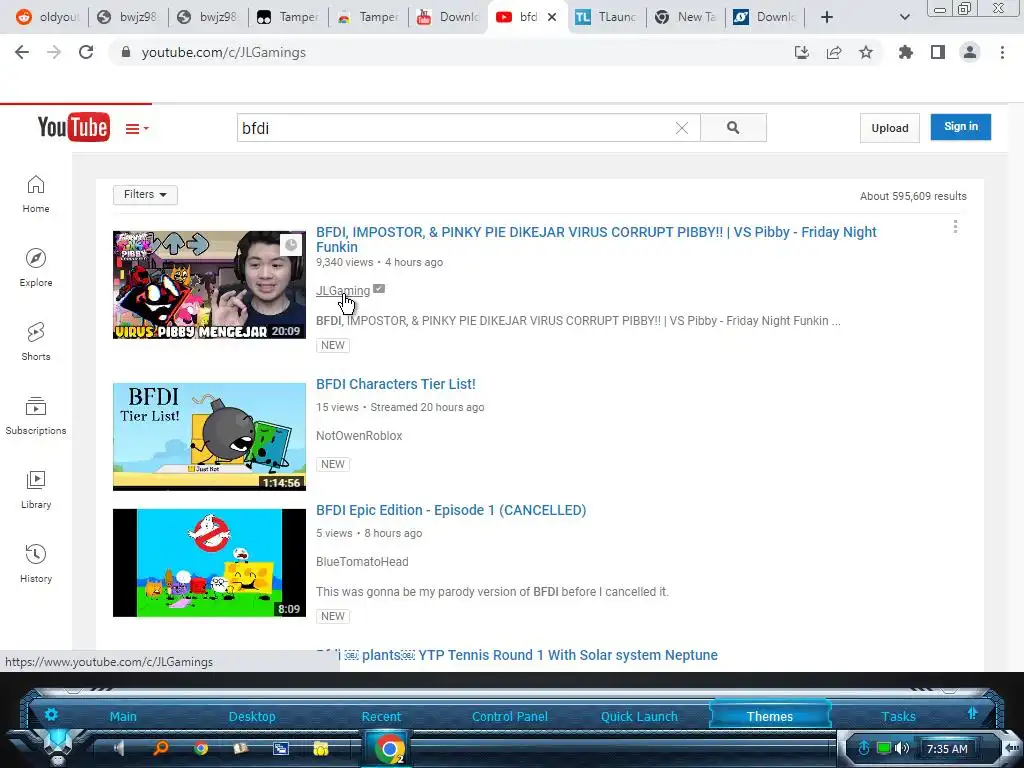
Task: Close the active bfd tab
Action: point(552,17)
